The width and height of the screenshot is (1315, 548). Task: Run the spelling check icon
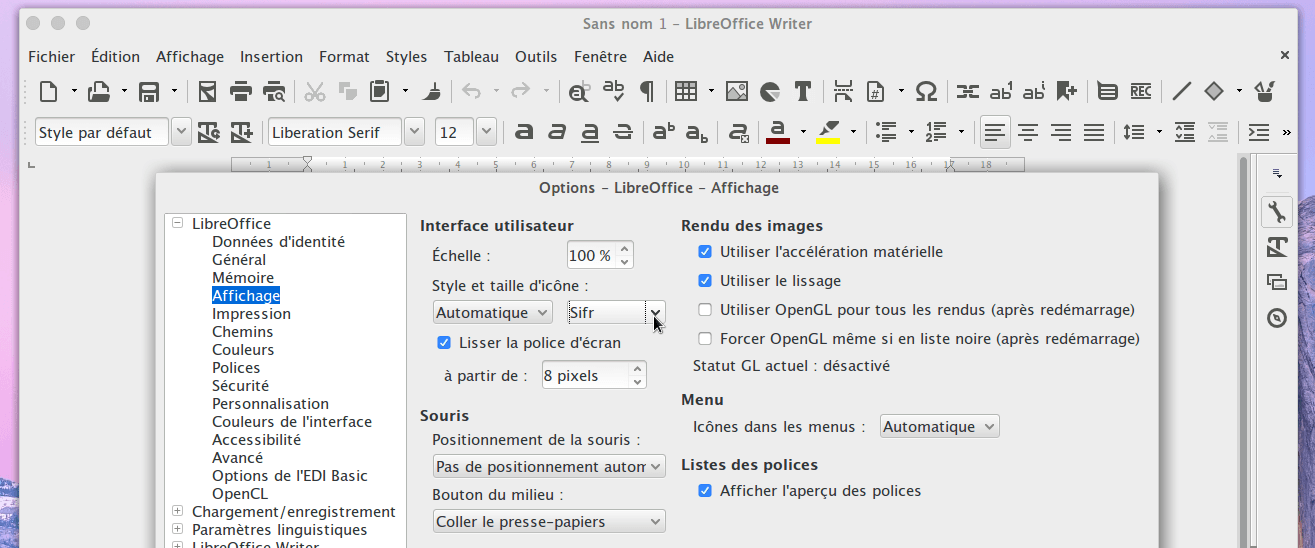(x=613, y=92)
